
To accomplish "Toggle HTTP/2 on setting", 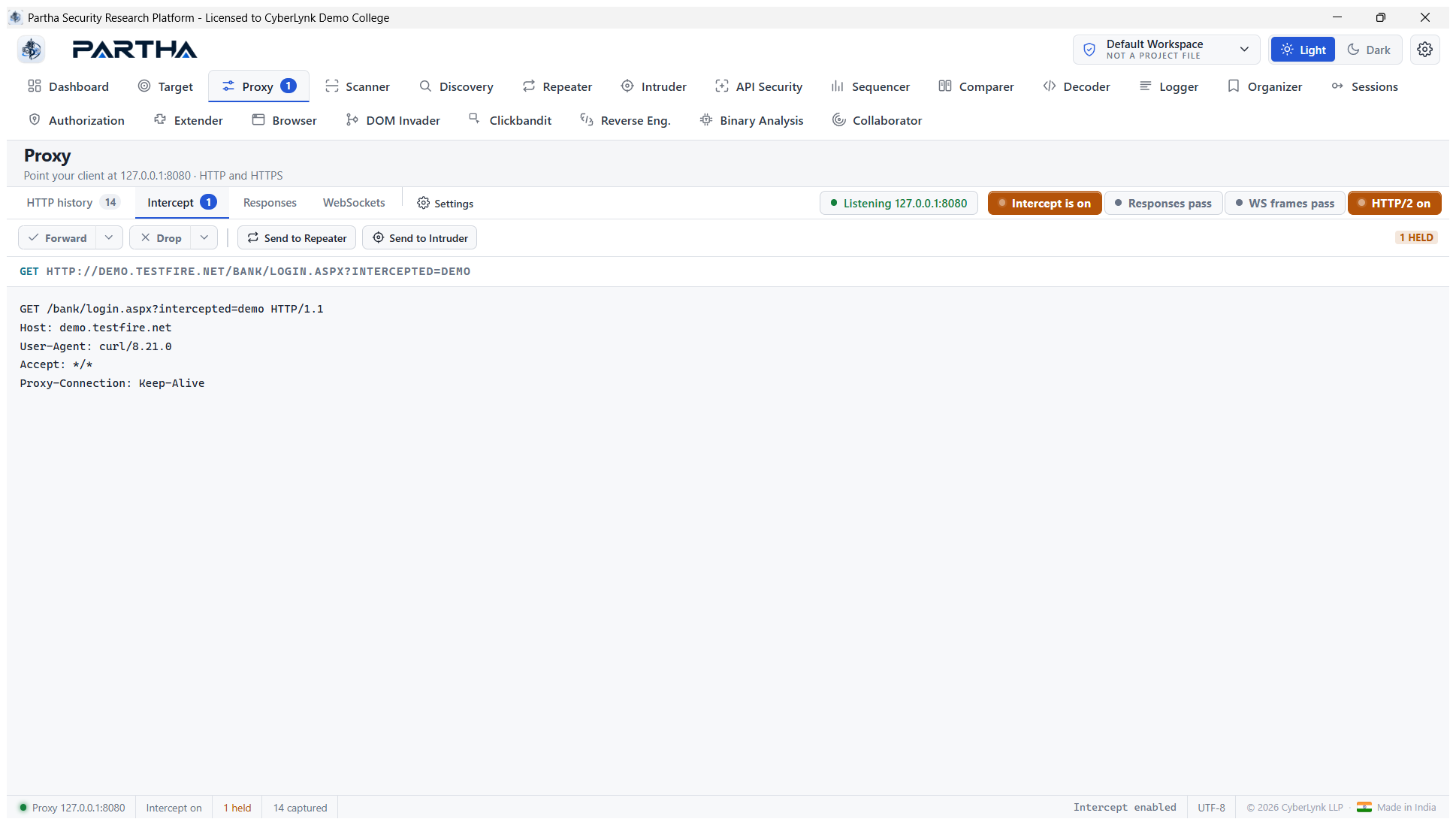I will click(1394, 203).
